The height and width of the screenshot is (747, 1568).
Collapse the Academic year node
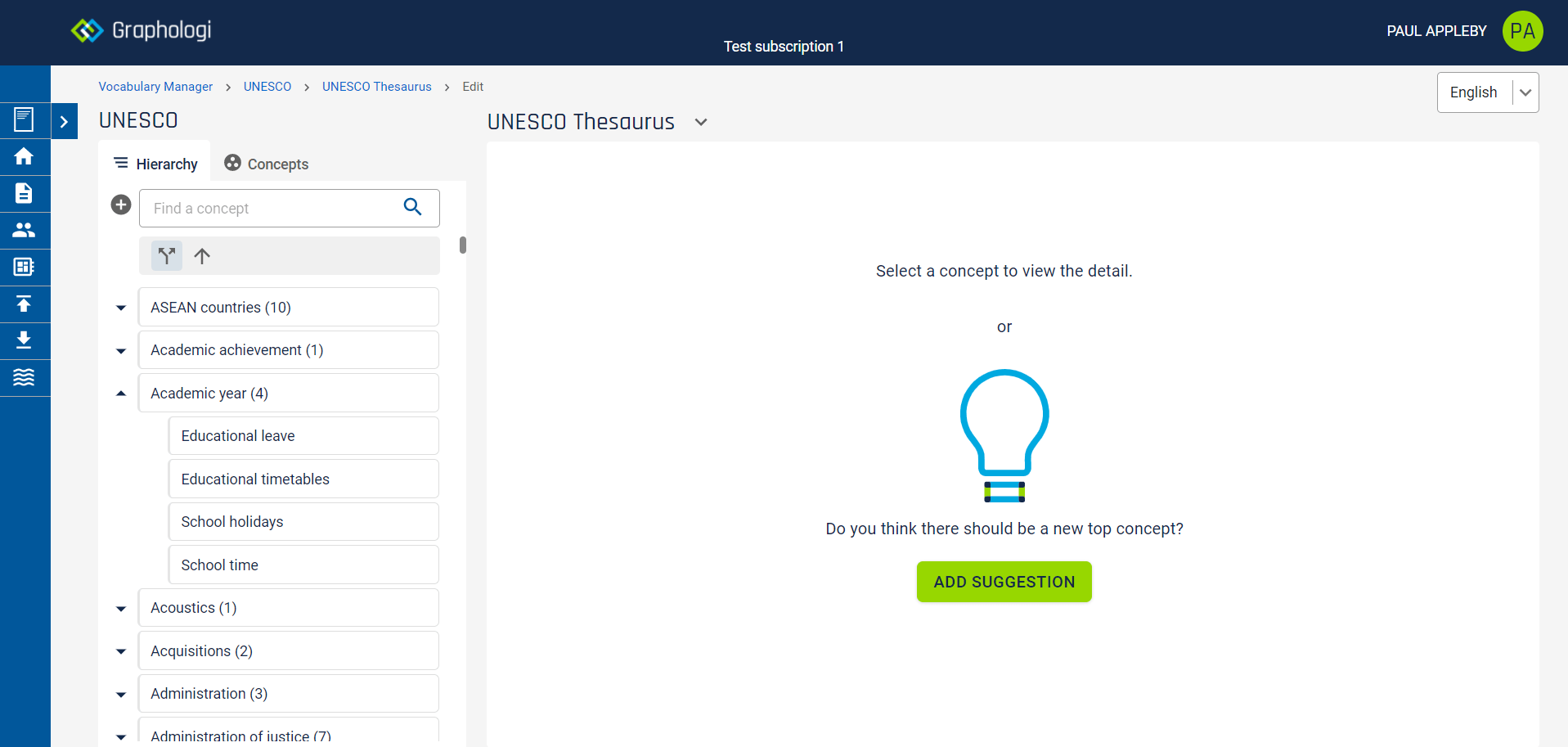click(x=121, y=394)
